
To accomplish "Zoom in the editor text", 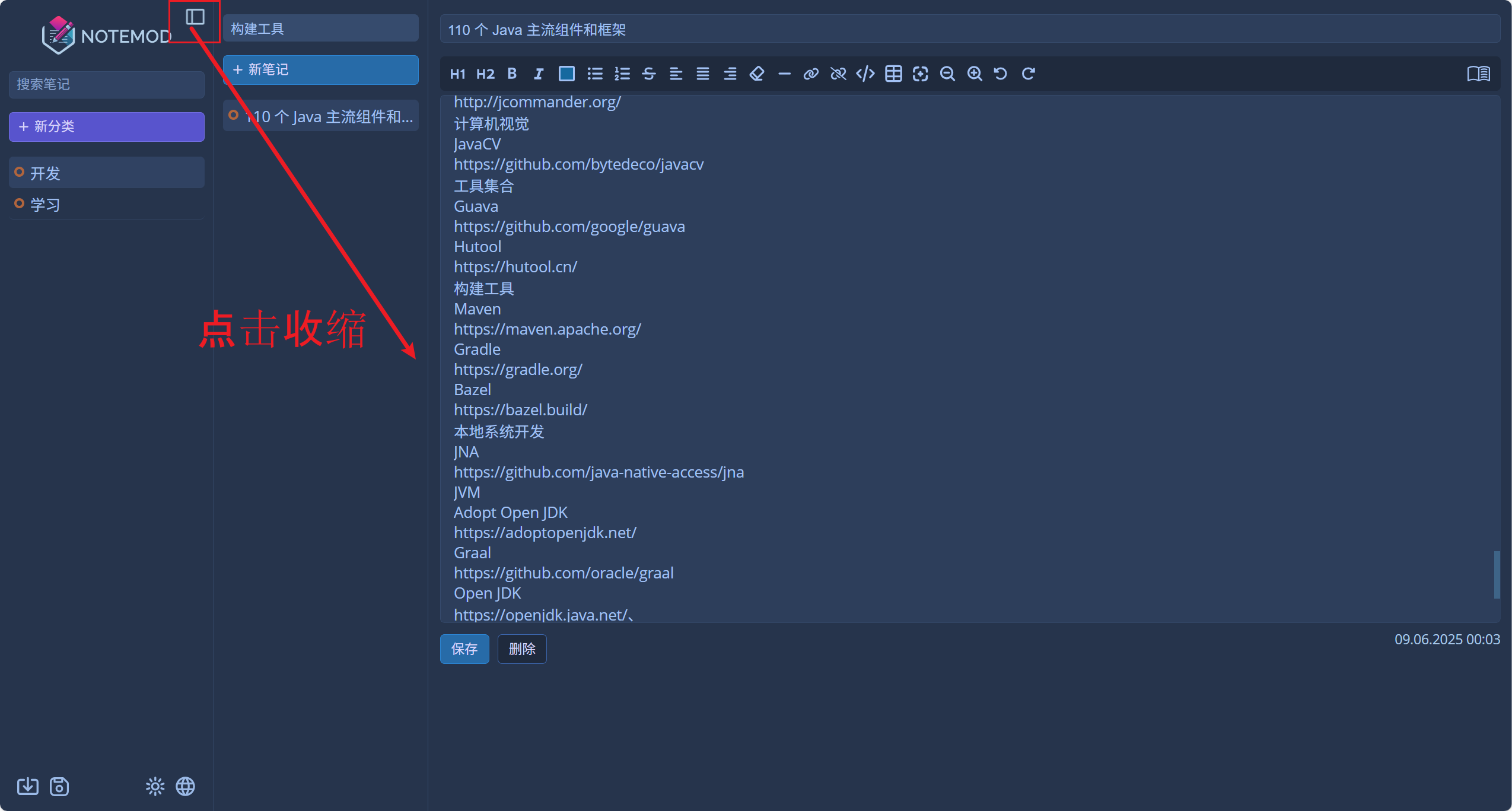I will (x=975, y=74).
